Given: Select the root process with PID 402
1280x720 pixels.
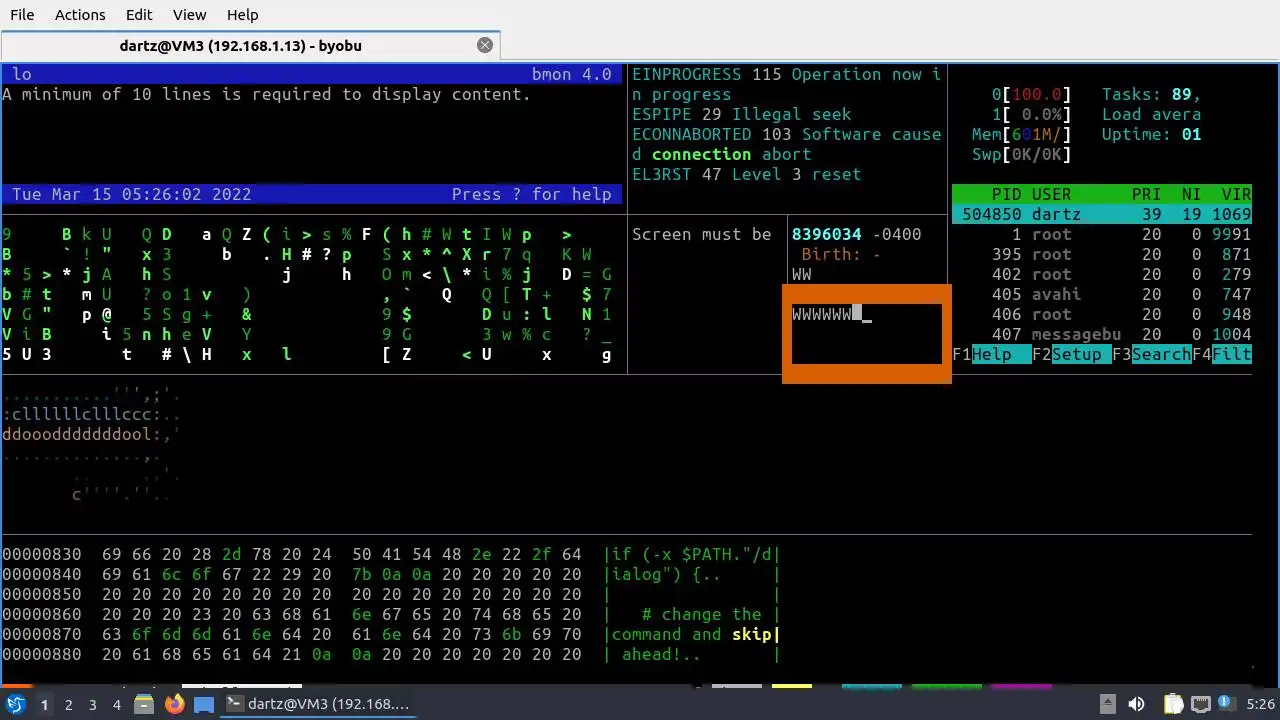Looking at the screenshot, I should (x=1102, y=274).
